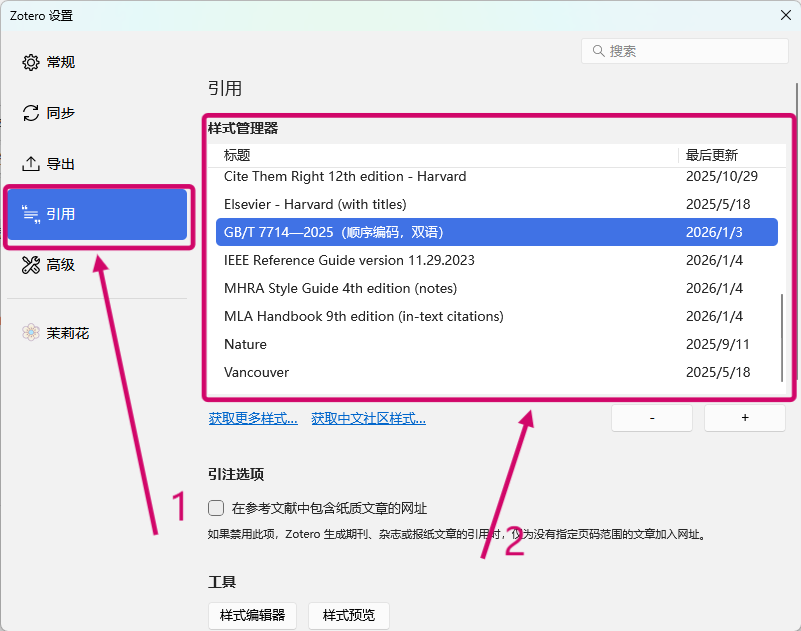Open the 获取中文社区样式 link
801x631 pixels.
click(x=368, y=419)
